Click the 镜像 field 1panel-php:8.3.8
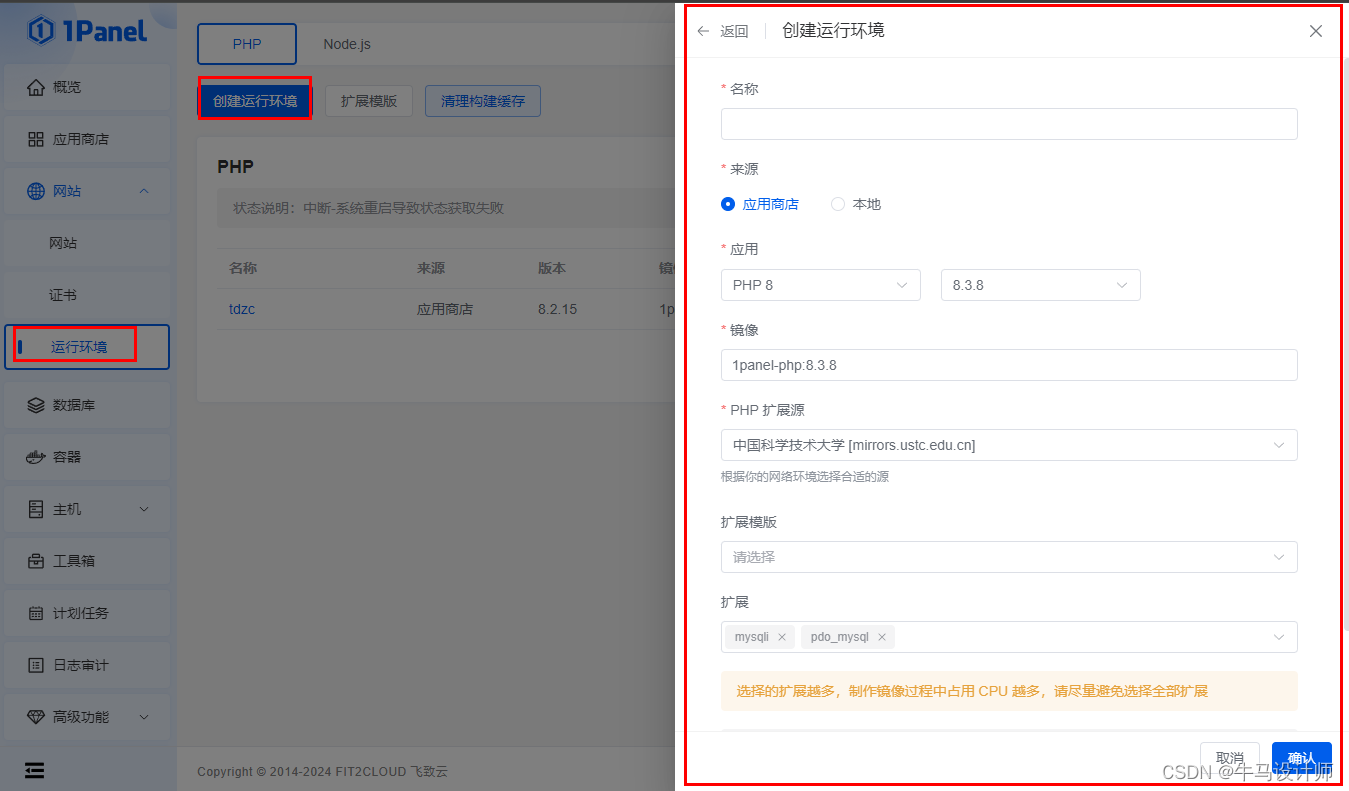 click(x=1009, y=365)
